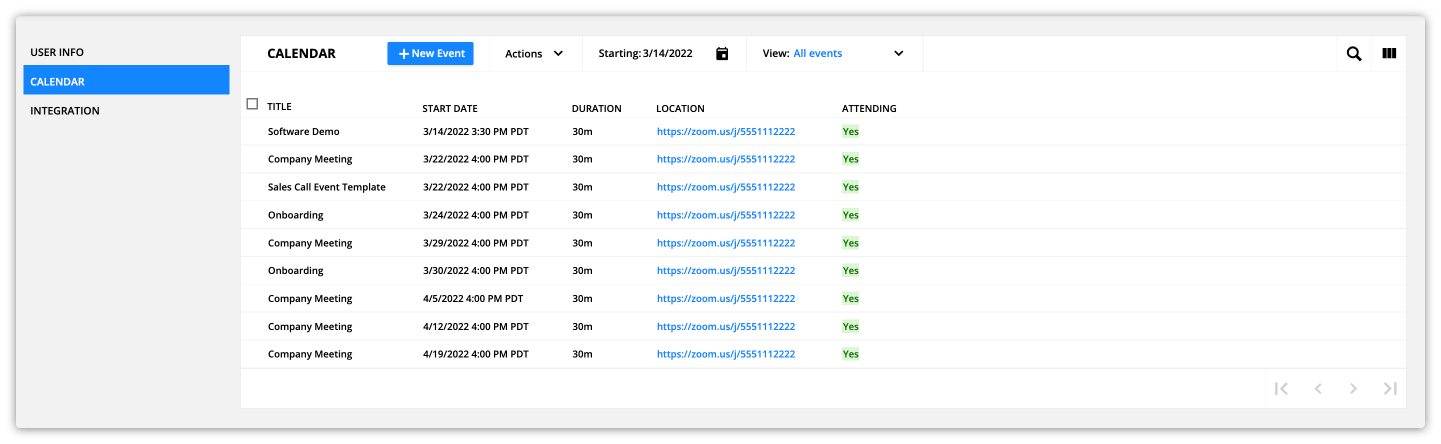The width and height of the screenshot is (1441, 444).
Task: Toggle the select-all checkbox beside Title
Action: point(252,104)
